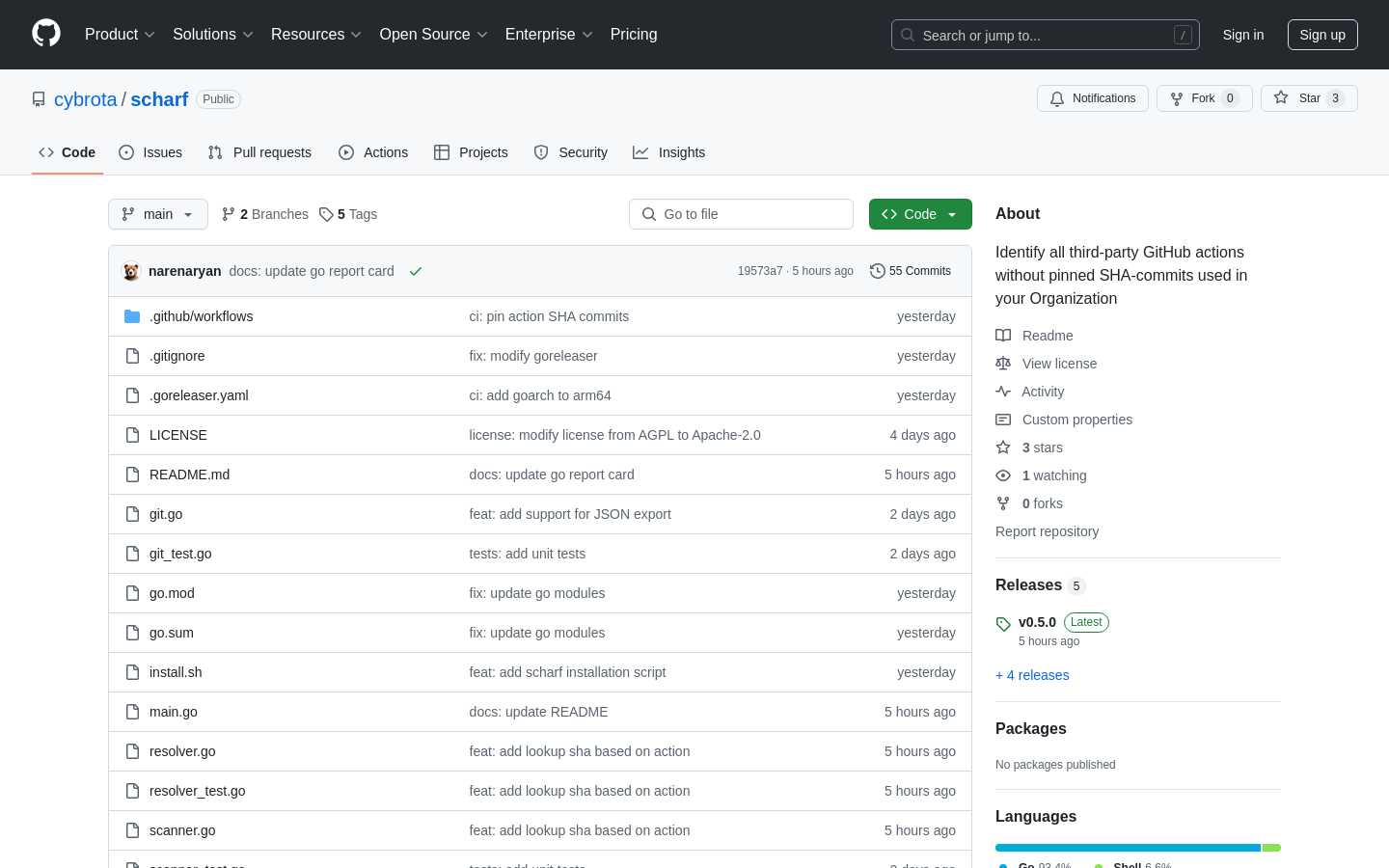
Task: Open the go.sum file
Action: coord(172,633)
